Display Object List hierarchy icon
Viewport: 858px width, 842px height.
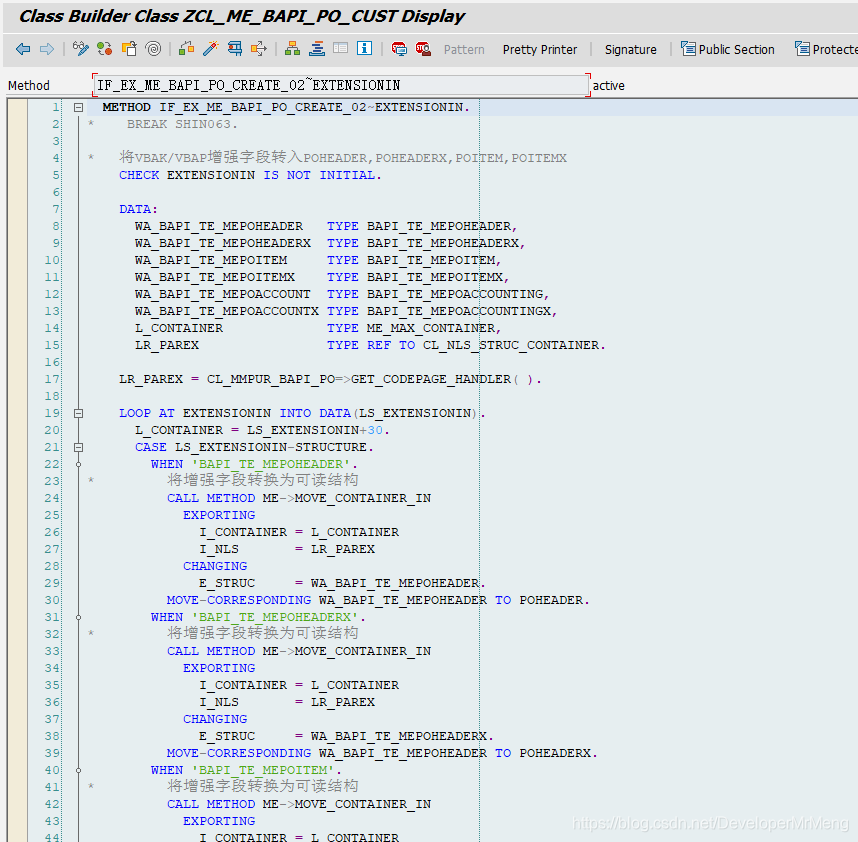click(292, 49)
